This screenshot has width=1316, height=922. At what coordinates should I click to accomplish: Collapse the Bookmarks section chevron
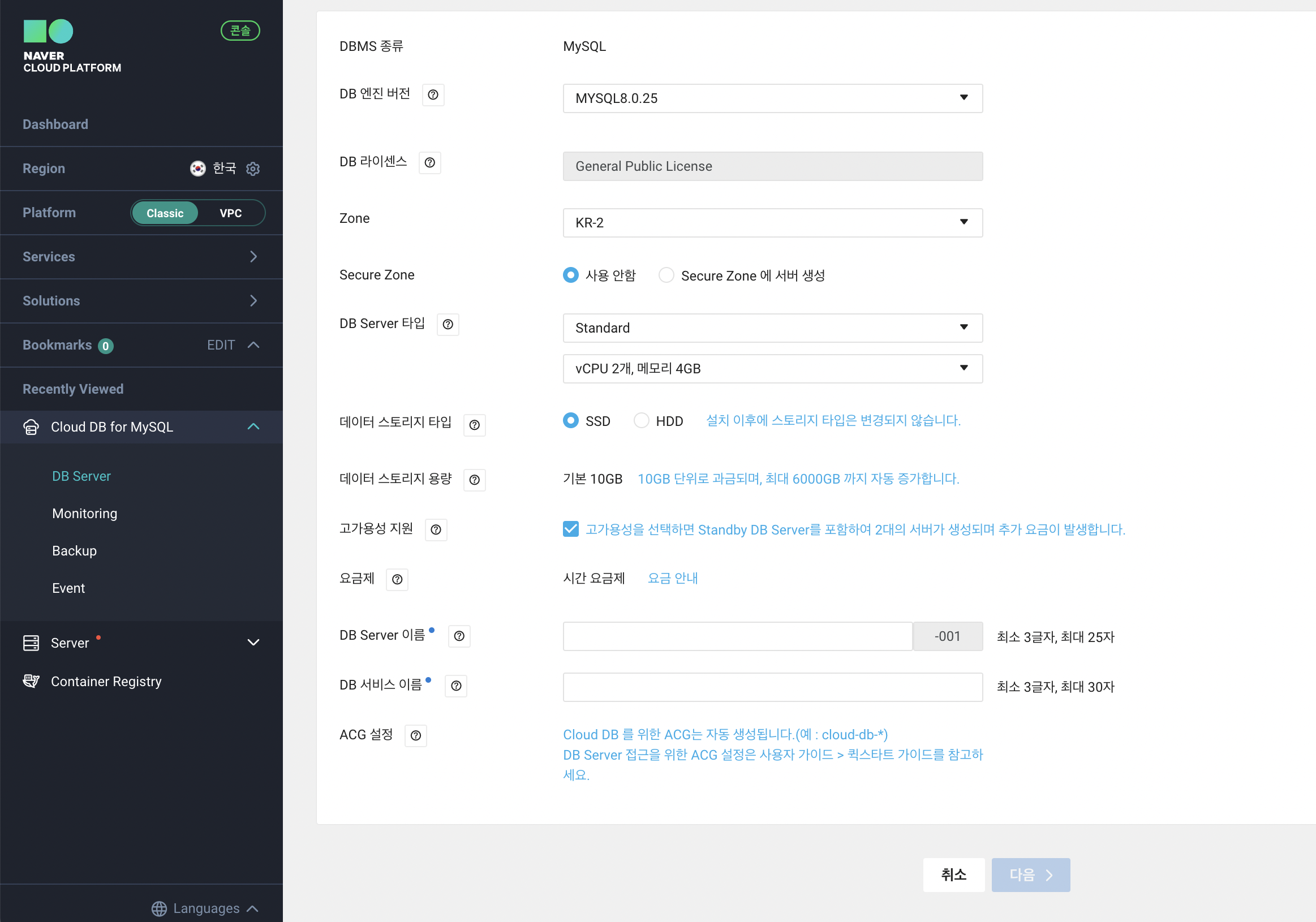point(253,345)
